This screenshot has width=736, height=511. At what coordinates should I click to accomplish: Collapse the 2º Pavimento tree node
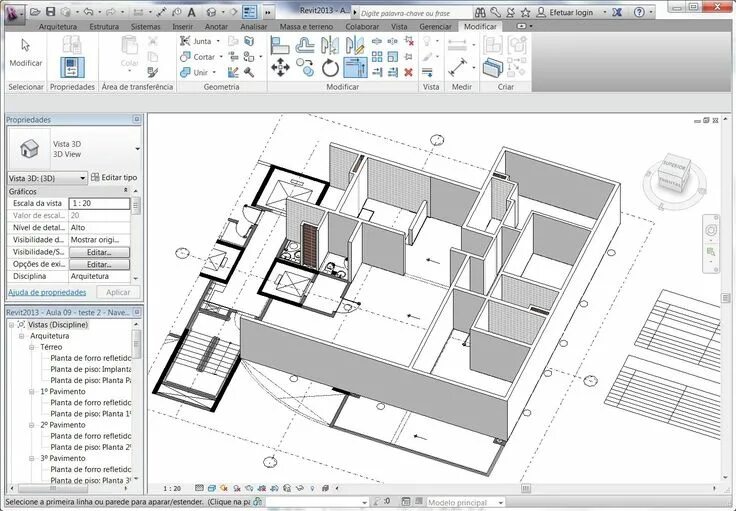coord(32,425)
